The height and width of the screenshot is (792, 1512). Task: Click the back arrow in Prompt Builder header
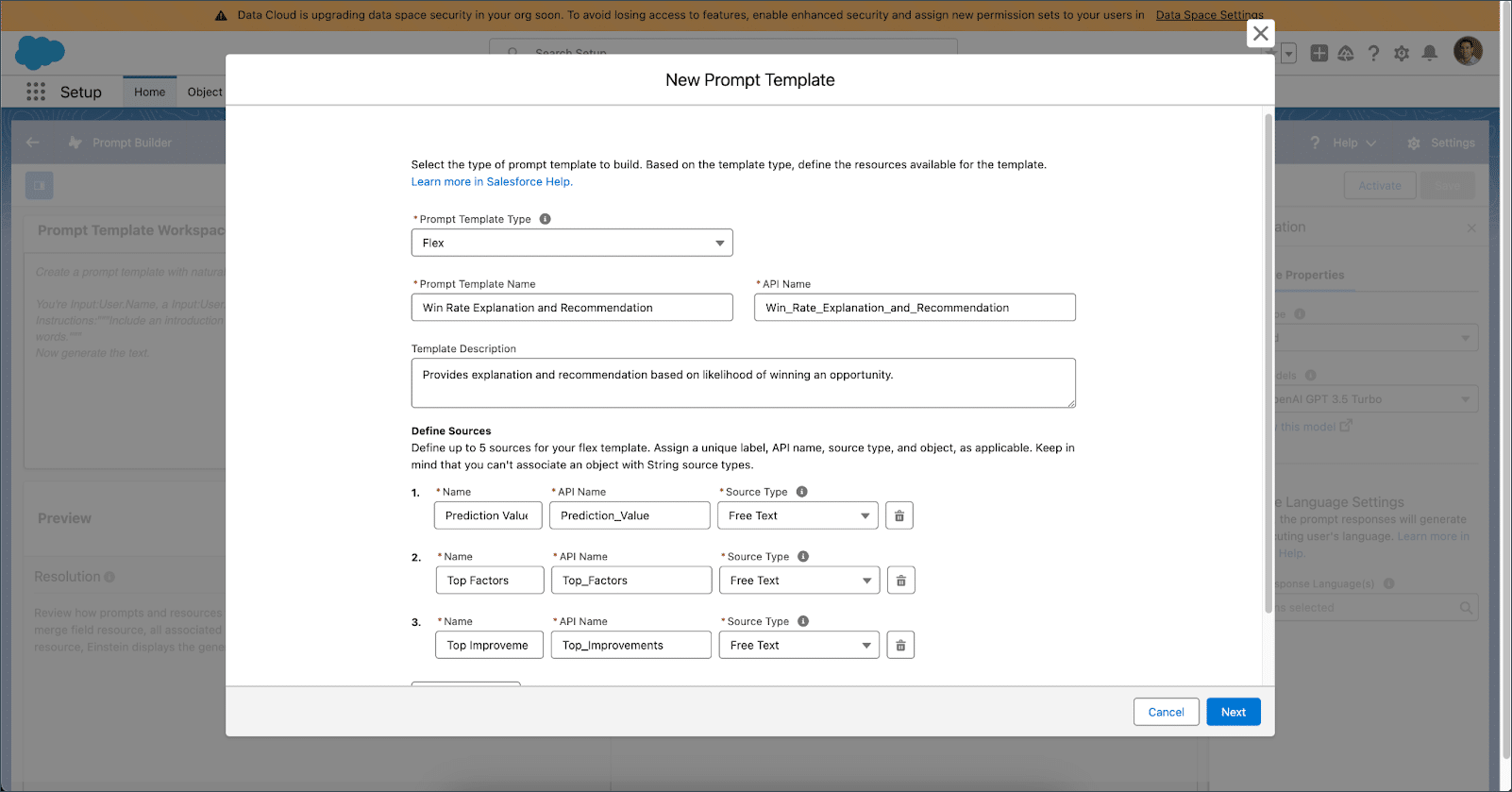[x=33, y=143]
